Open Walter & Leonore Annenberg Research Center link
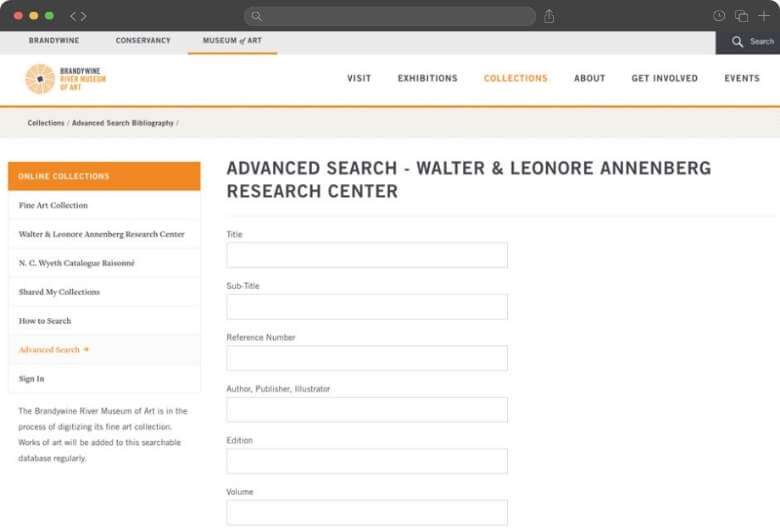This screenshot has width=780, height=530. 101,234
